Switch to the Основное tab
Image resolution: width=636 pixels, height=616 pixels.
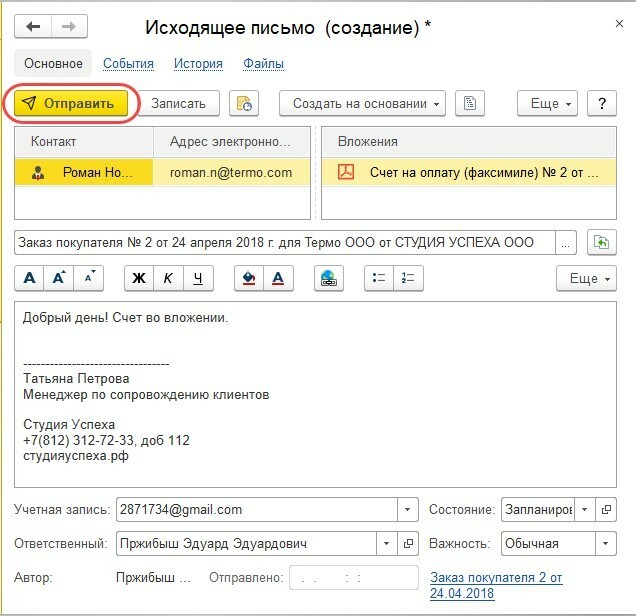click(53, 63)
